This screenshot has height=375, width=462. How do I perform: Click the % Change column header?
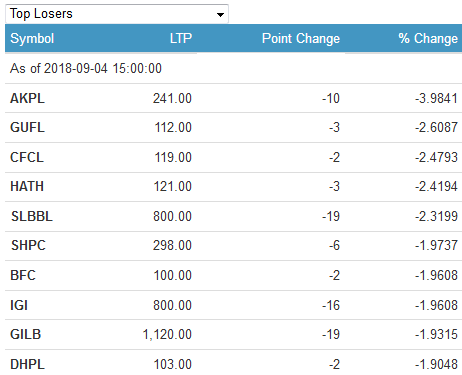428,38
